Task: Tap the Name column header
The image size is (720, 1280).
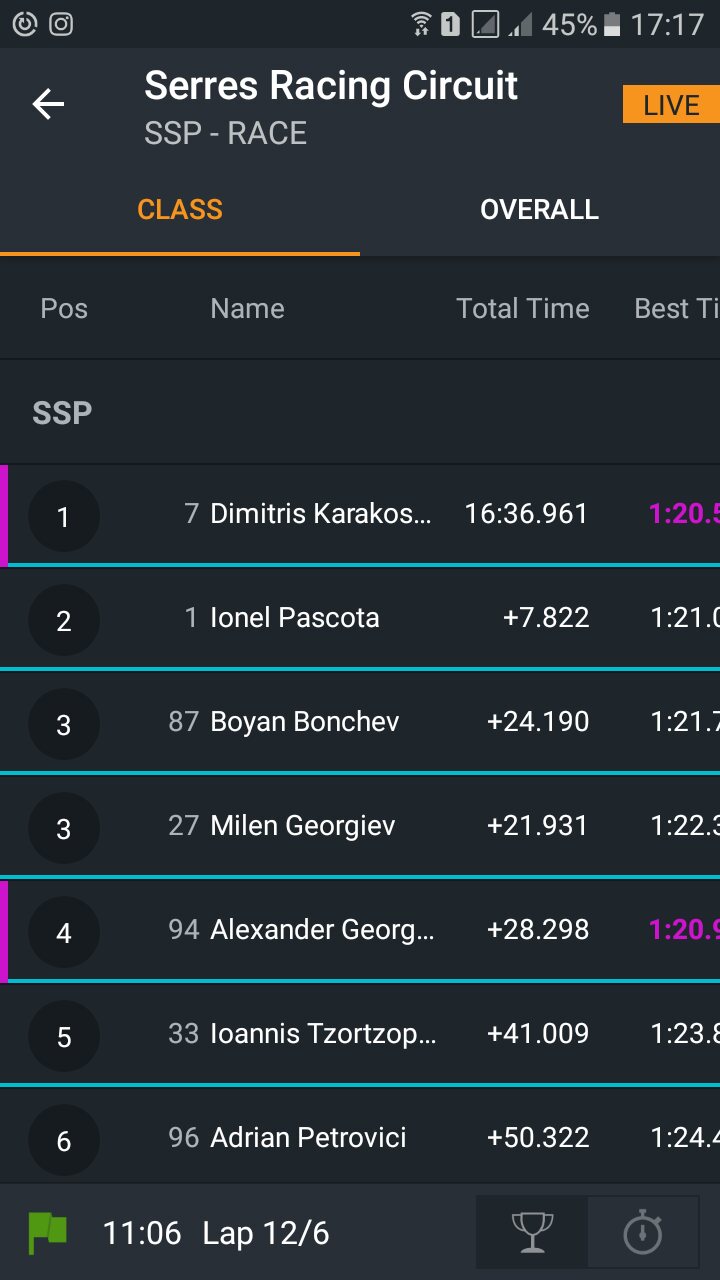Action: [247, 309]
